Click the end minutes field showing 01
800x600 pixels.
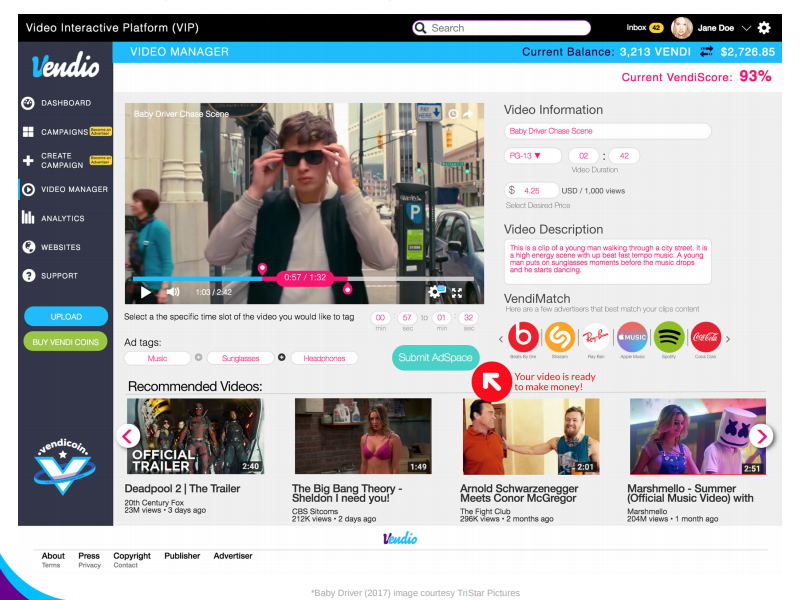(x=441, y=317)
